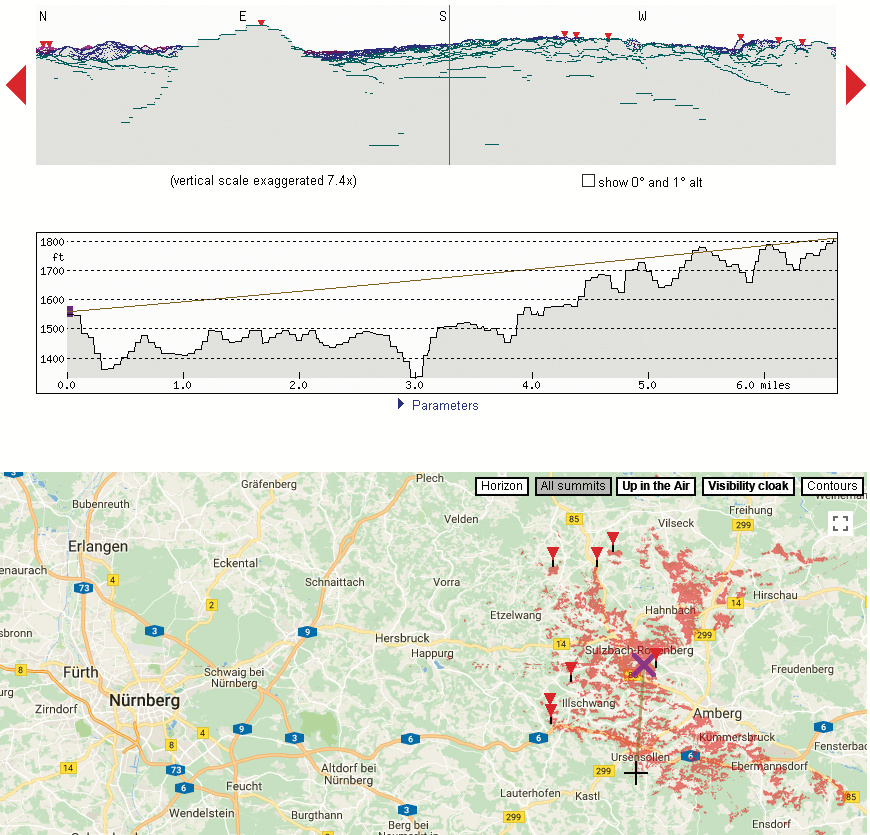Rotate panorama left with red arrow
Viewport: 870px width, 835px height.
[x=16, y=85]
